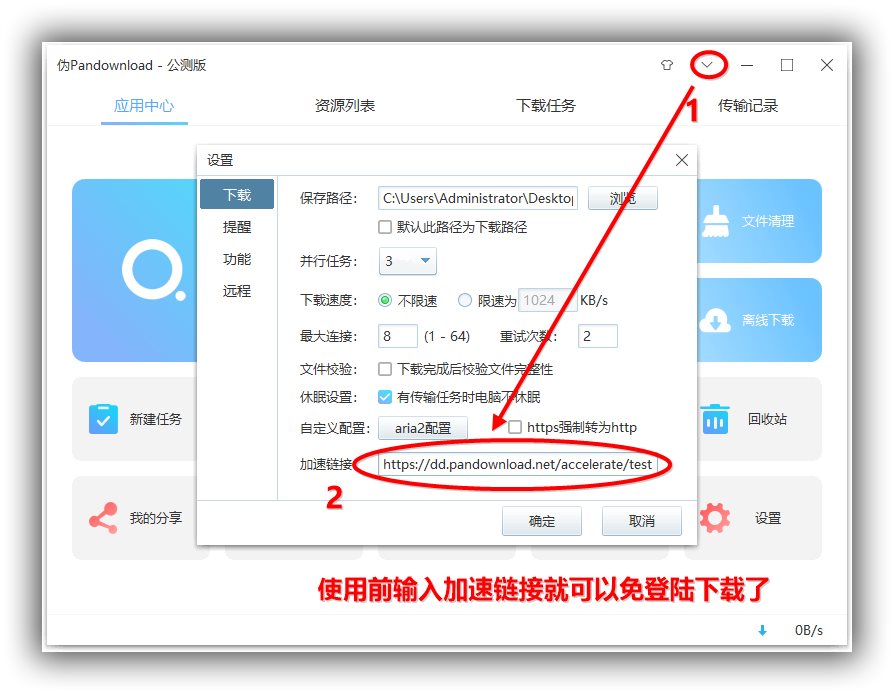Select 提醒 in settings sidebar
This screenshot has height=694, width=894.
pos(237,227)
